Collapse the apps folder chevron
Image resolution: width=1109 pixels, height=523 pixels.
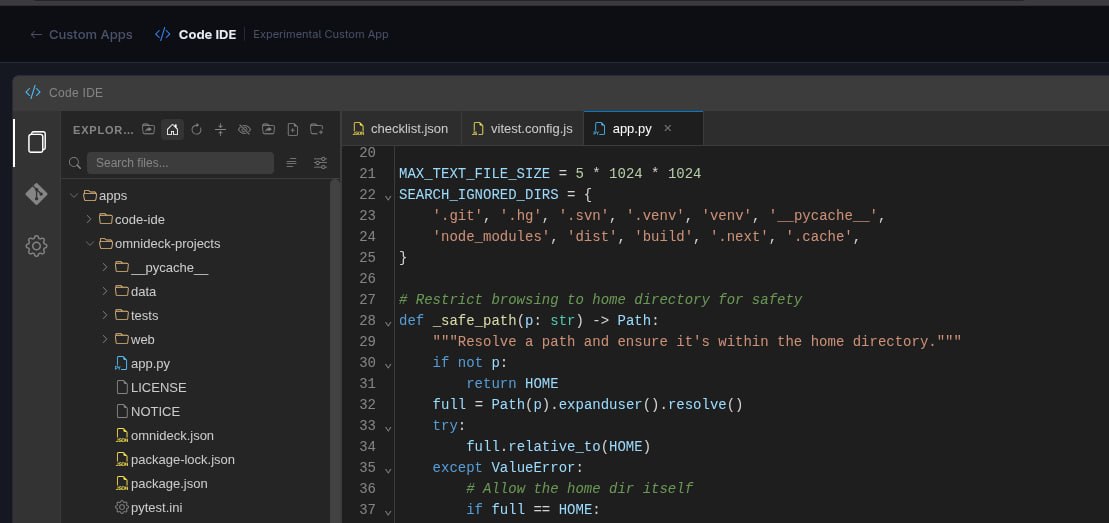point(74,195)
